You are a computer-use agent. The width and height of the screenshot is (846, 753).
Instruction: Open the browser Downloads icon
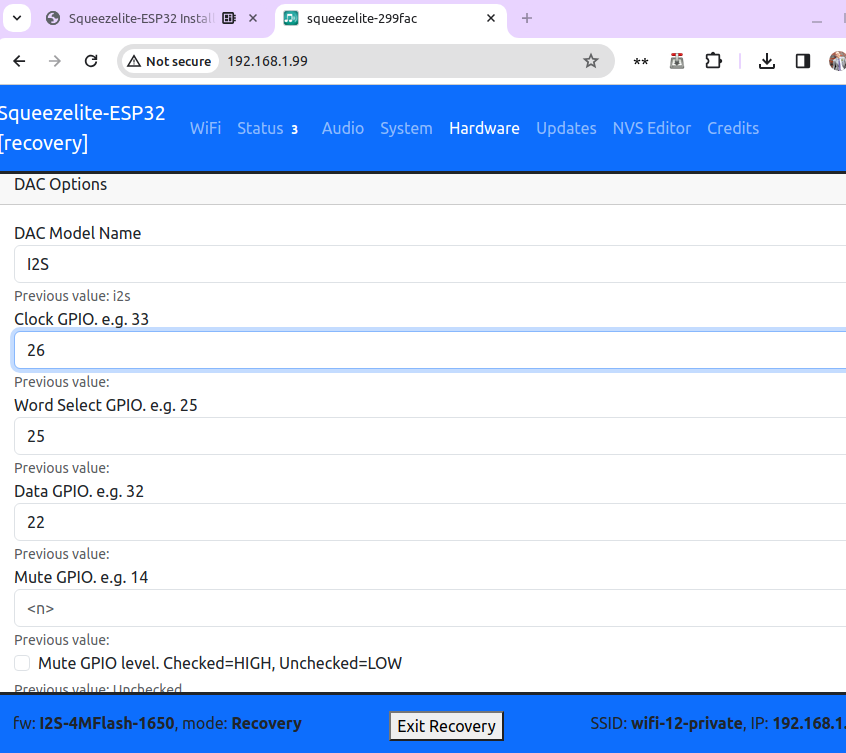[x=767, y=61]
